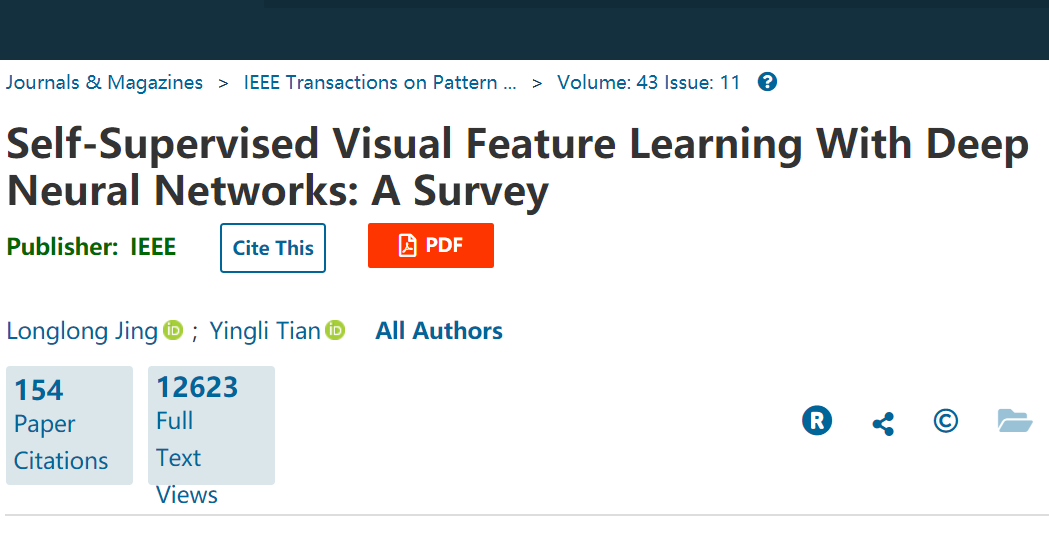Go to Journals & Magazines breadcrumb
This screenshot has width=1049, height=542.
(104, 82)
